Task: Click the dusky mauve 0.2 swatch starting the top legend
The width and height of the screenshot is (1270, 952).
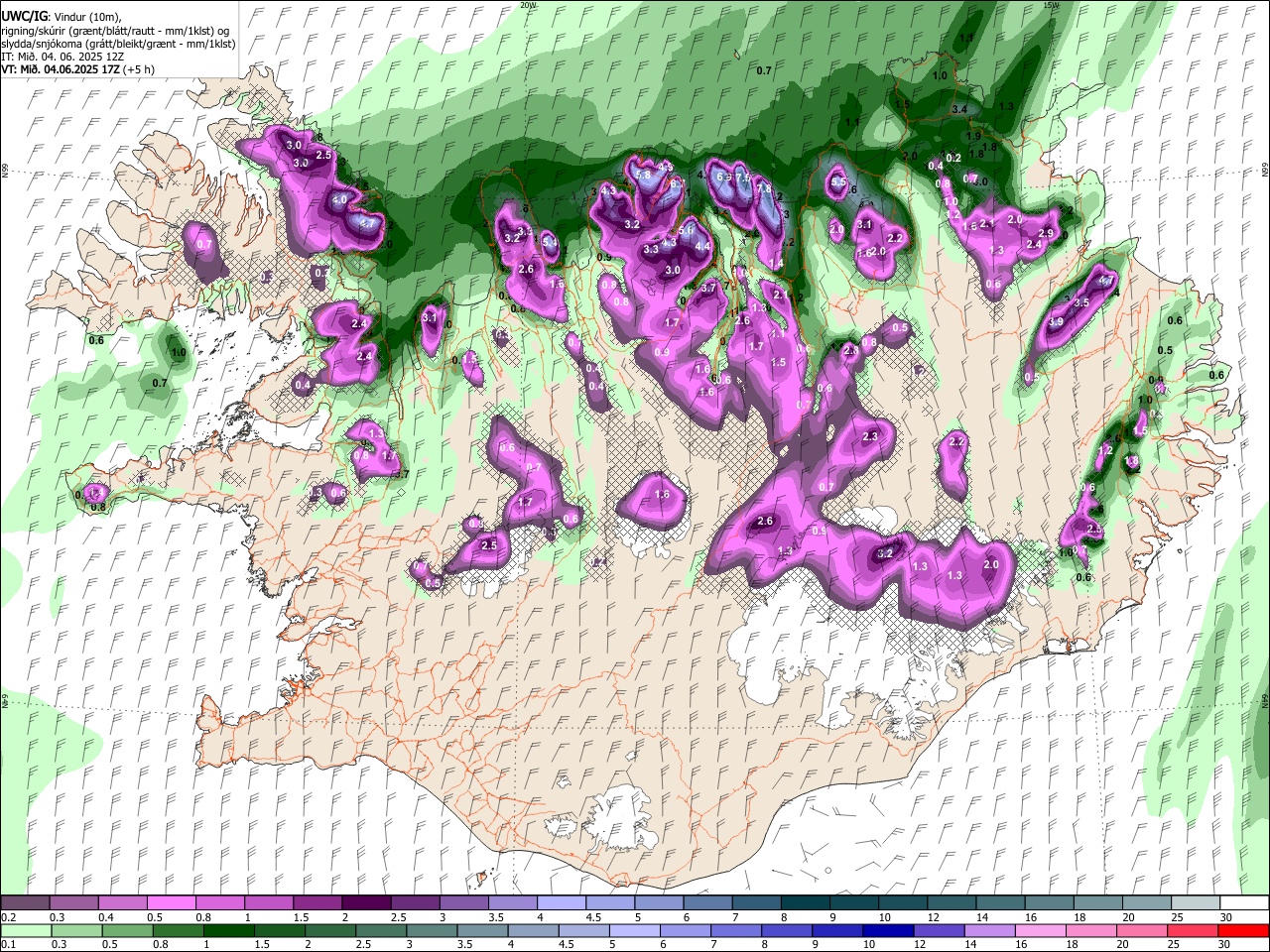Action: coord(25,902)
